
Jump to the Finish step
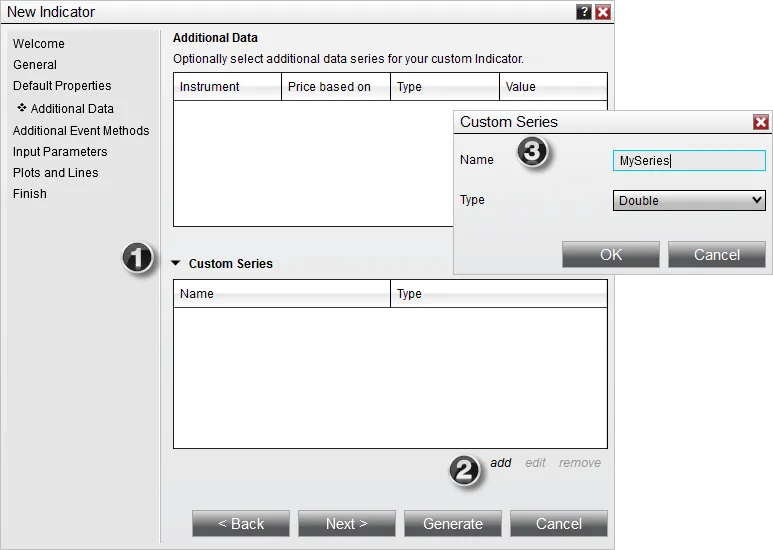point(30,194)
